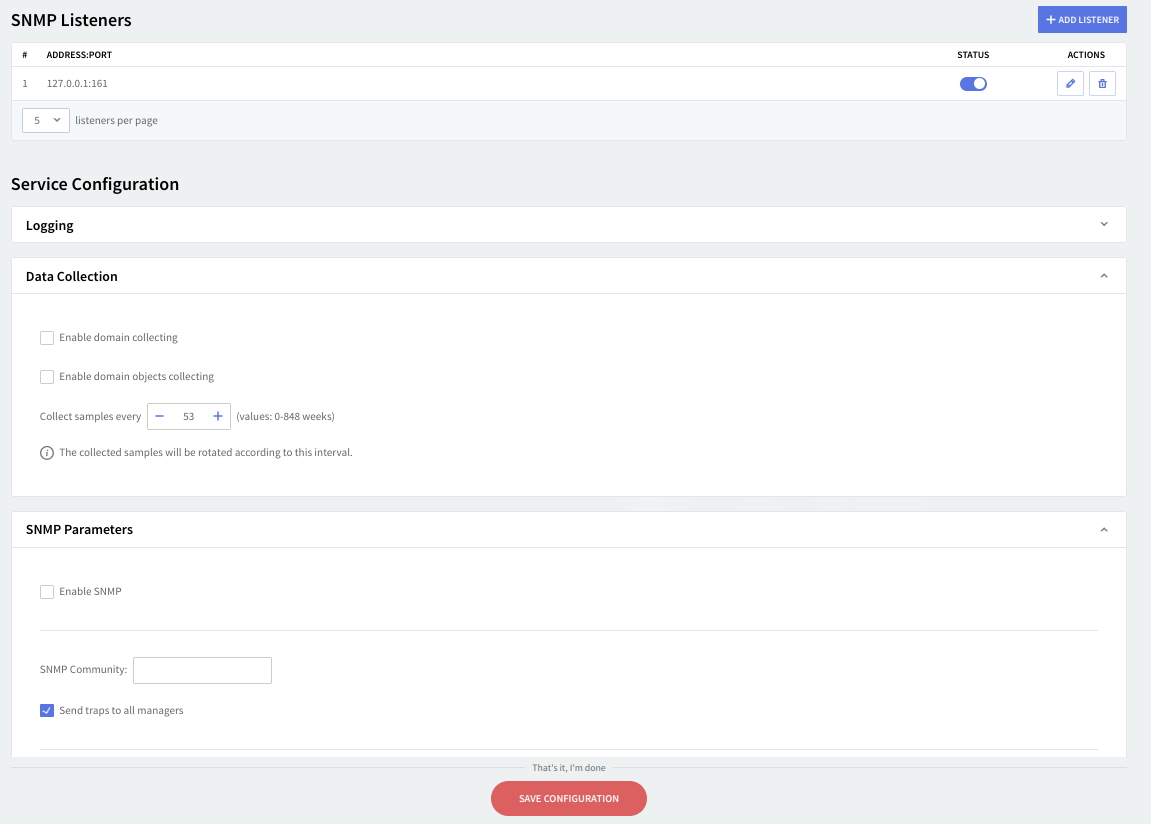Collapse the SNMP Parameters section chevron
Viewport: 1151px width, 824px height.
pos(1104,530)
